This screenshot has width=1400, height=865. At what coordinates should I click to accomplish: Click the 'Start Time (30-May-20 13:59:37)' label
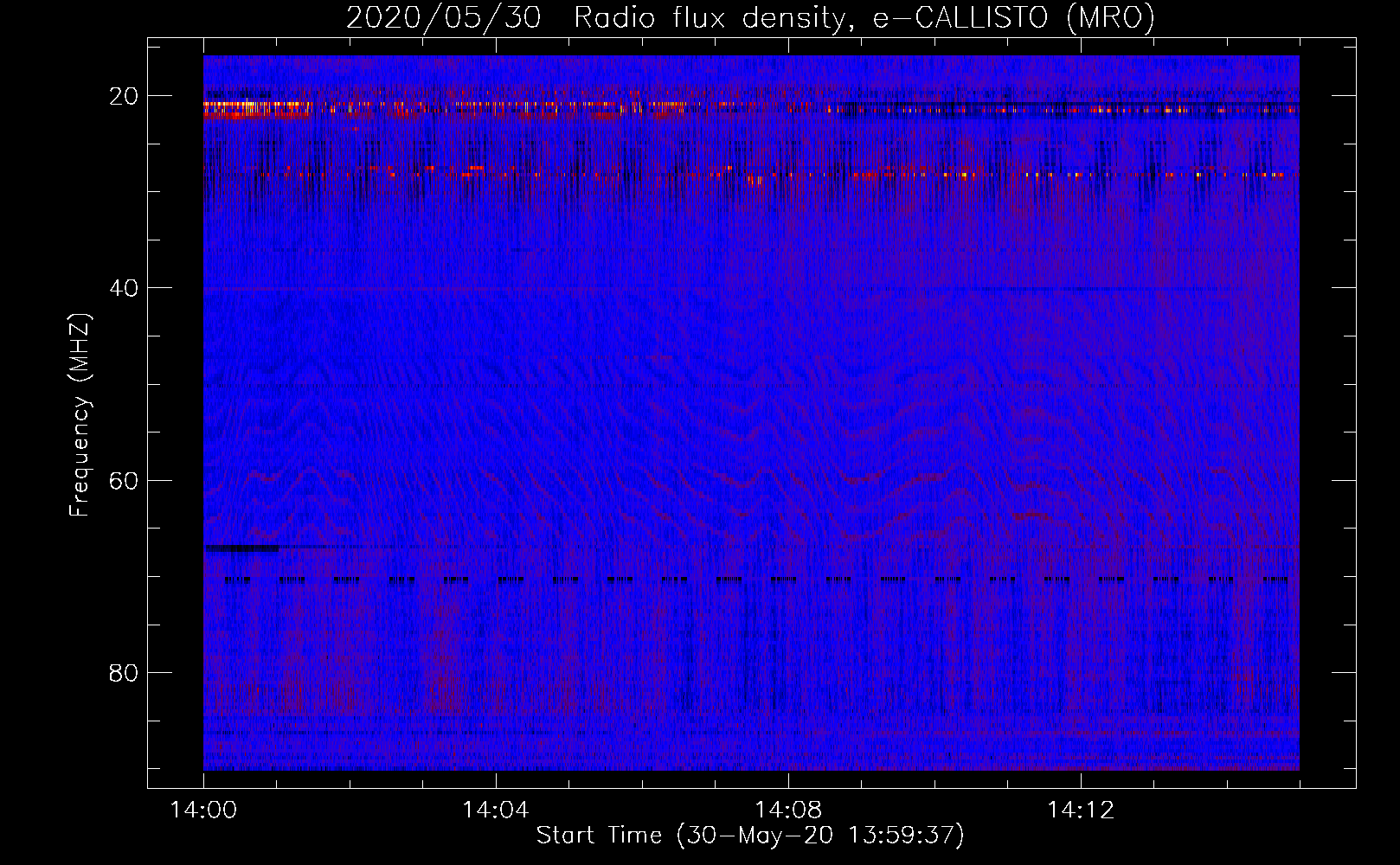tap(750, 836)
